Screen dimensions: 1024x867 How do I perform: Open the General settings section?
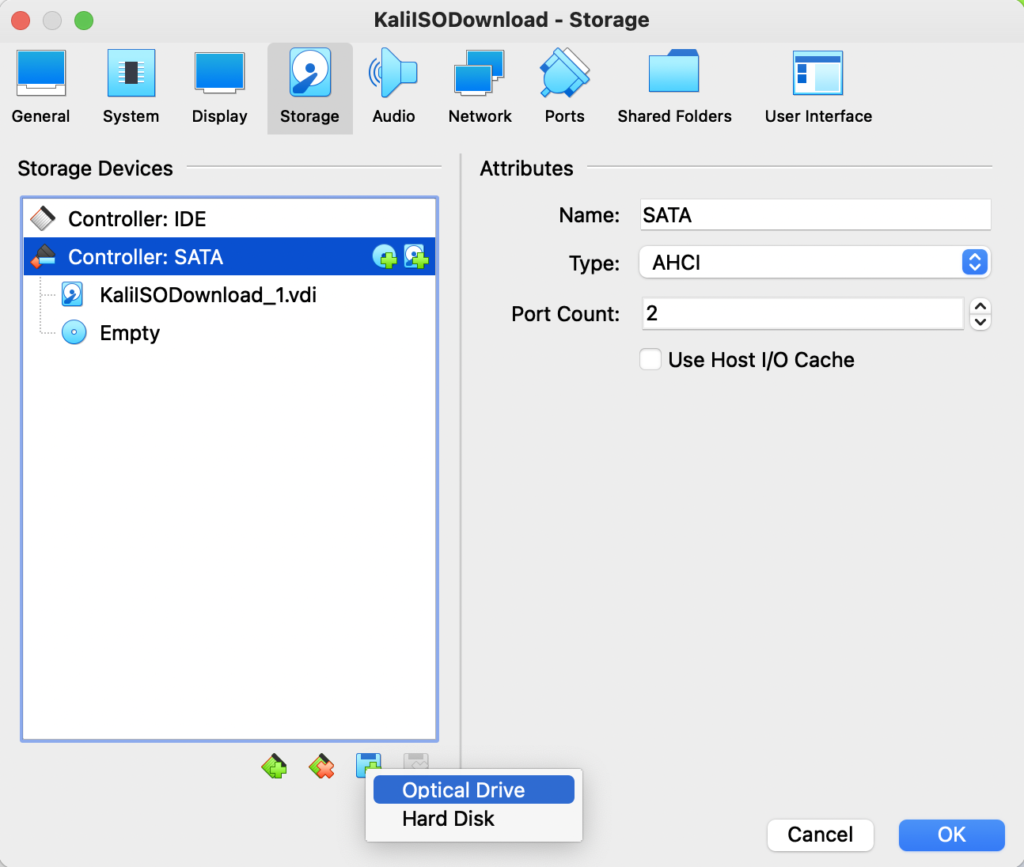40,88
